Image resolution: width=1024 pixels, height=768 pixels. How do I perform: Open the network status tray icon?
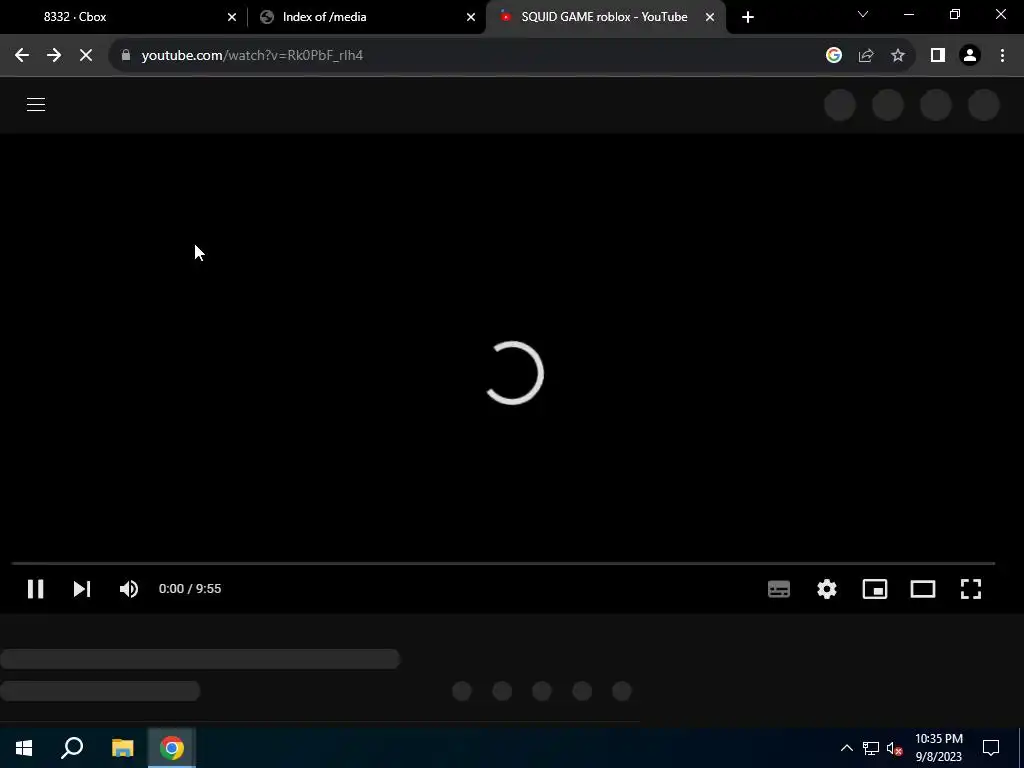[871, 748]
